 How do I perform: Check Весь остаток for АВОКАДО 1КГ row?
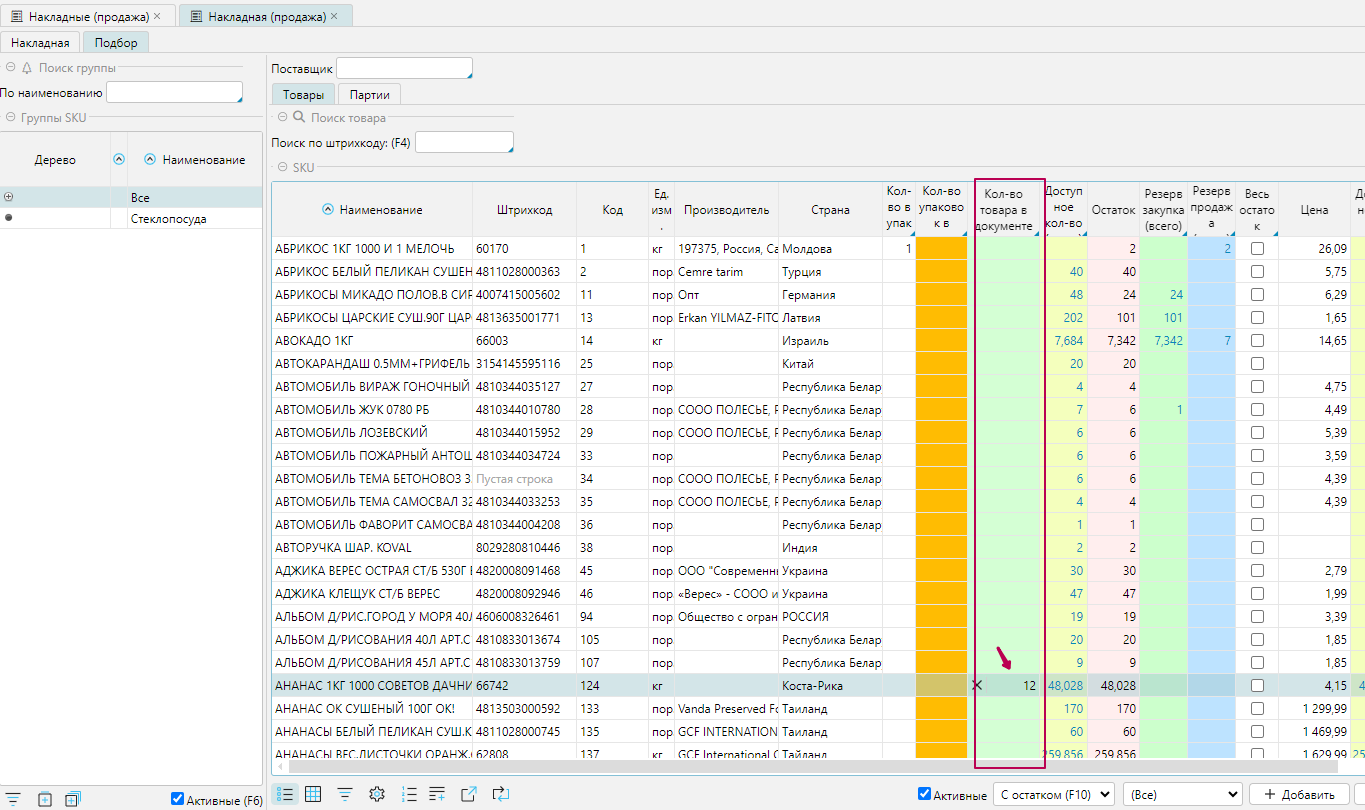[1257, 341]
